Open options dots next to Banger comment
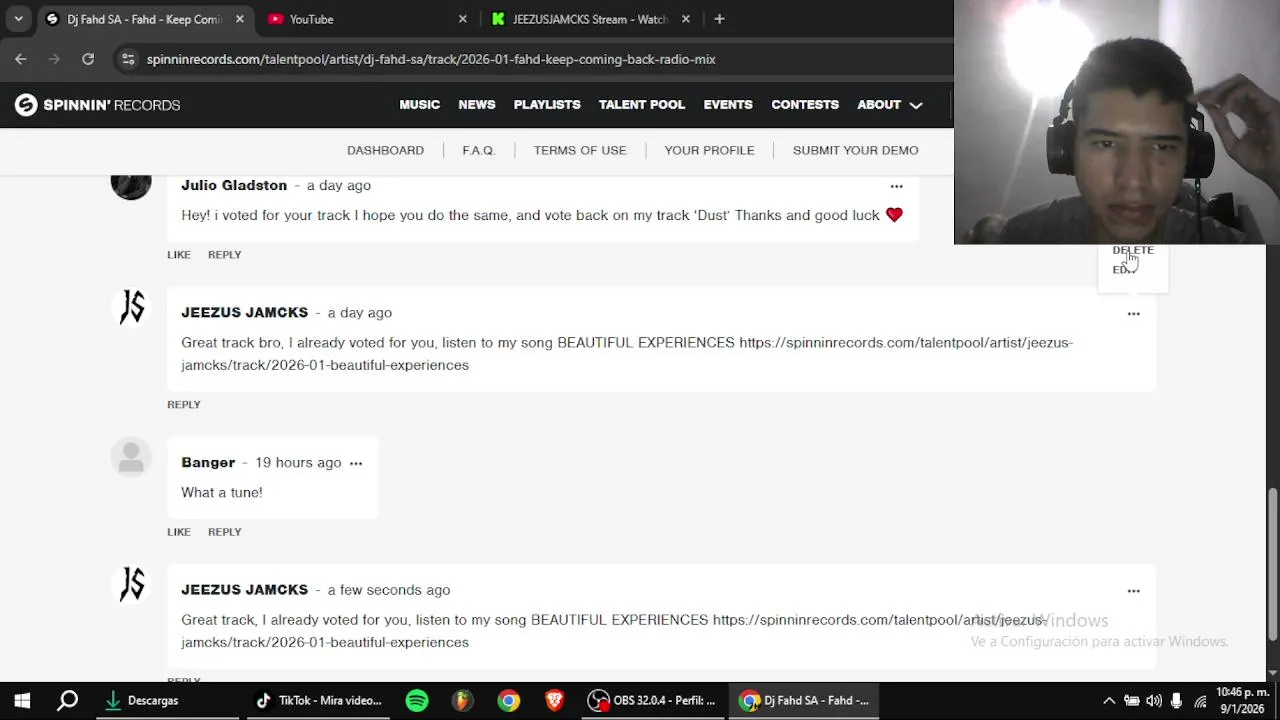Viewport: 1280px width, 720px height. tap(356, 463)
